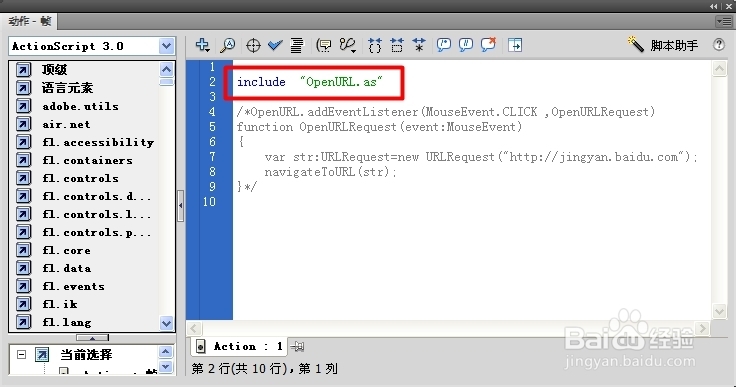Run the Check syntax checkmark
736x387 pixels.
pos(275,45)
